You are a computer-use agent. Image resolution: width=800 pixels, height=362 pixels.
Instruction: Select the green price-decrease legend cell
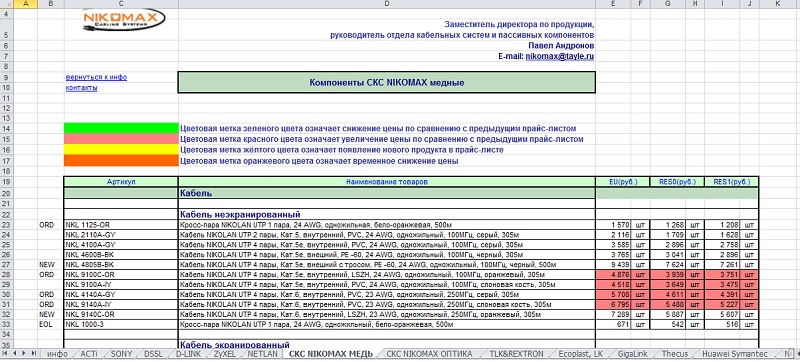[x=121, y=128]
